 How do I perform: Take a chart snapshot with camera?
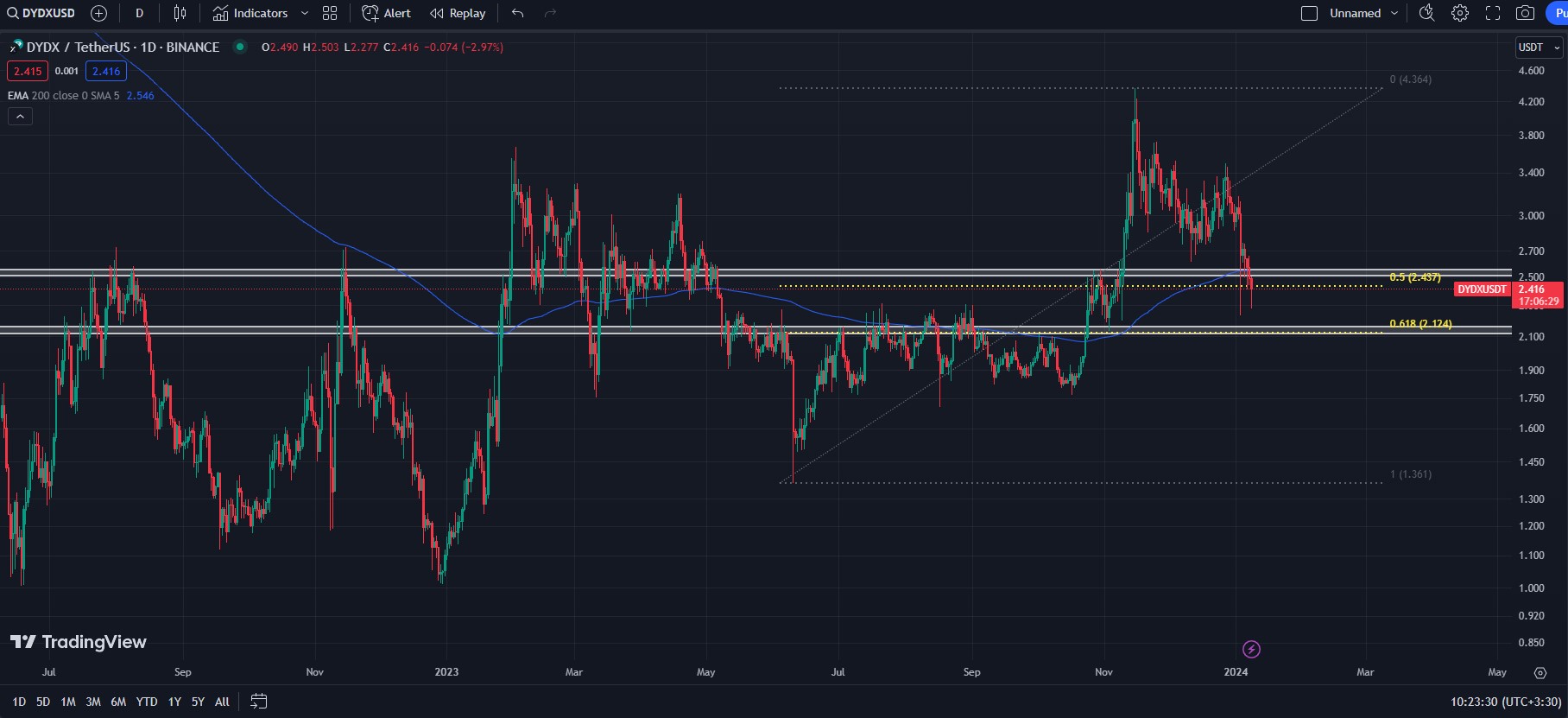click(x=1525, y=13)
